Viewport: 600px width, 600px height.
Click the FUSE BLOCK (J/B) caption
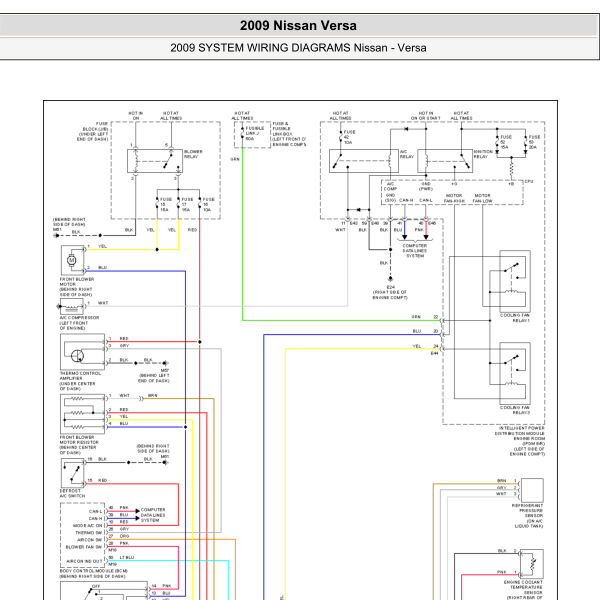[x=93, y=131]
